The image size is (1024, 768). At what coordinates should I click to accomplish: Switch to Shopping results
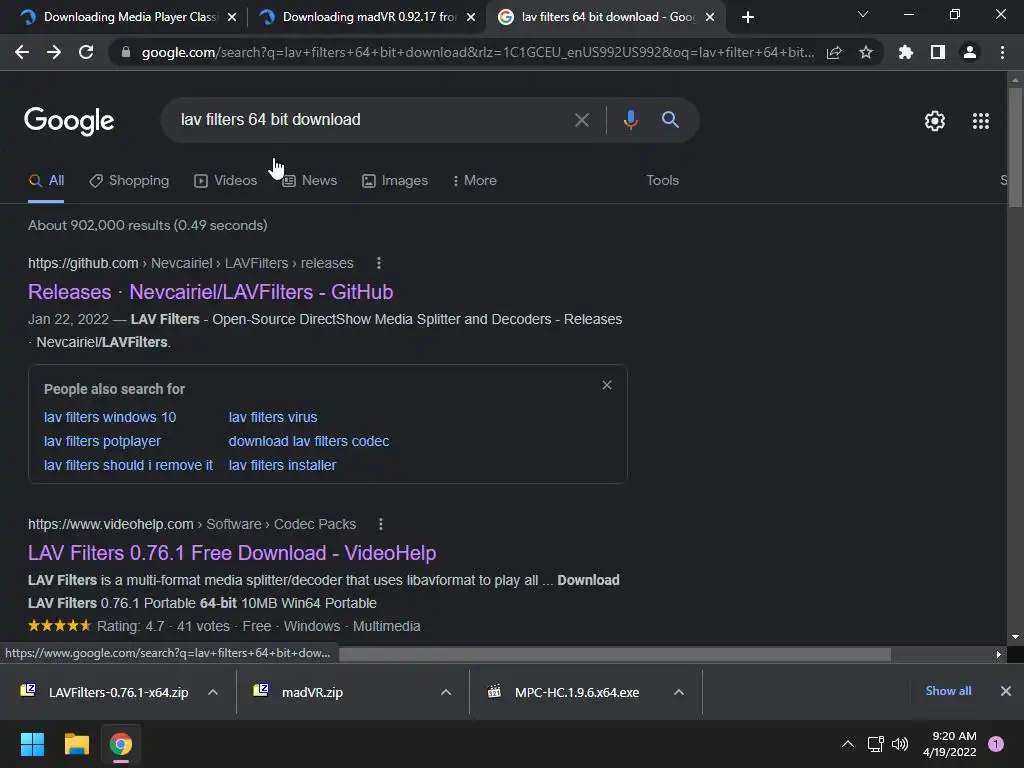pyautogui.click(x=129, y=181)
